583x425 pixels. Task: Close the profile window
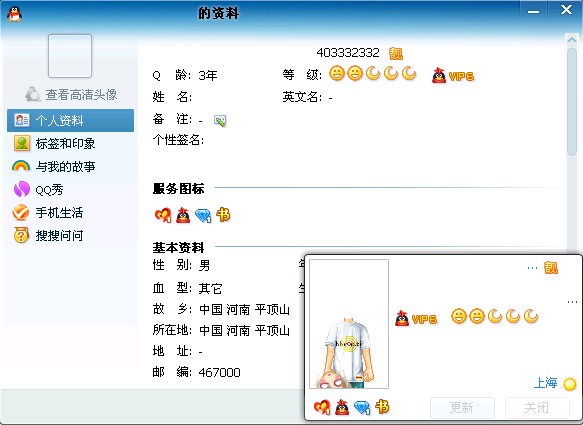[x=566, y=10]
